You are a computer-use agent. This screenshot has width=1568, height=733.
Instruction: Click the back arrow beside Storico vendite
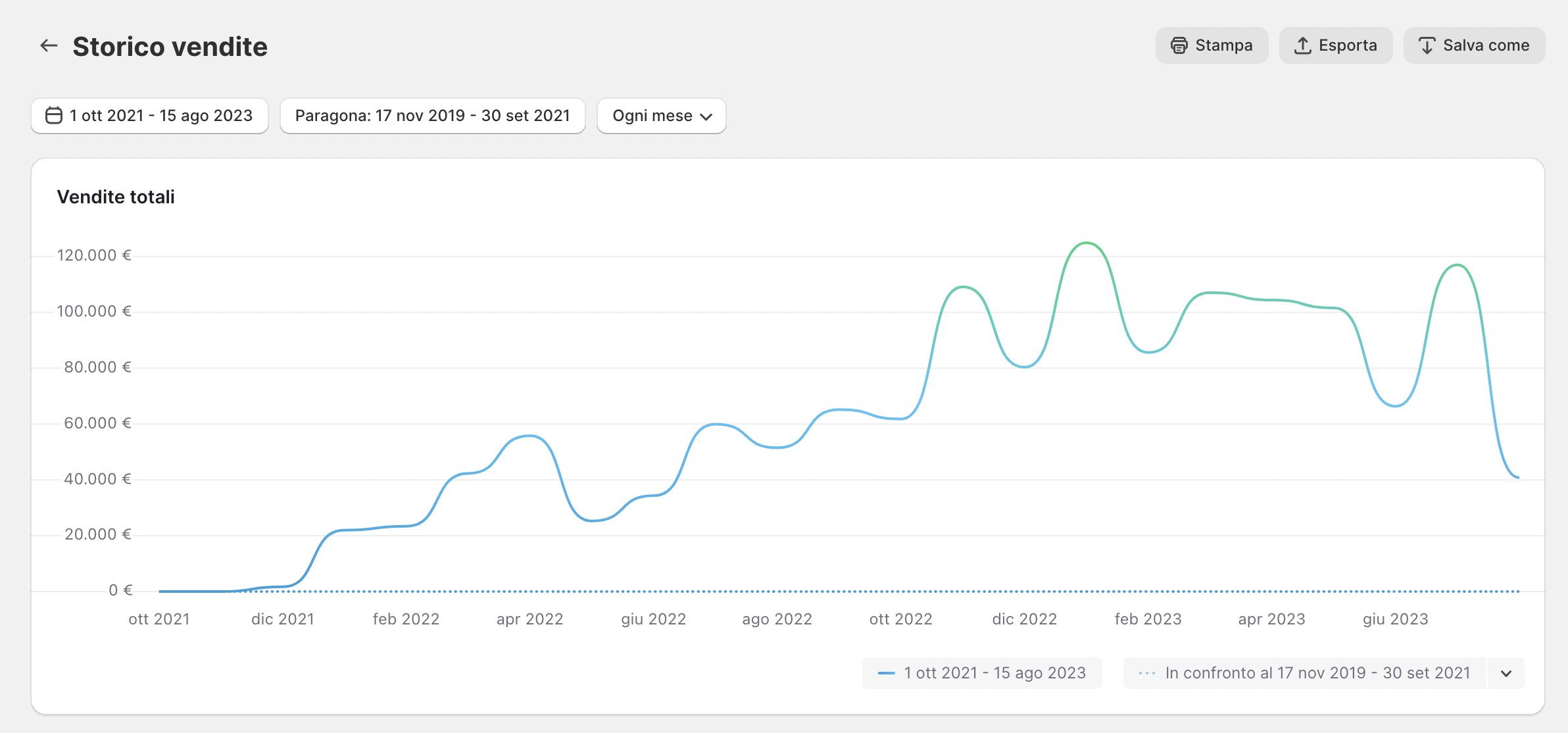tap(49, 45)
